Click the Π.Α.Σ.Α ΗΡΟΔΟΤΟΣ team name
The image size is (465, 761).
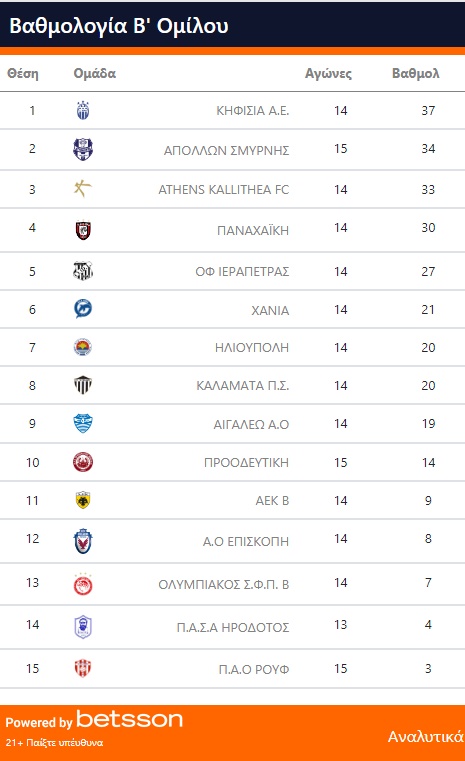(x=233, y=628)
